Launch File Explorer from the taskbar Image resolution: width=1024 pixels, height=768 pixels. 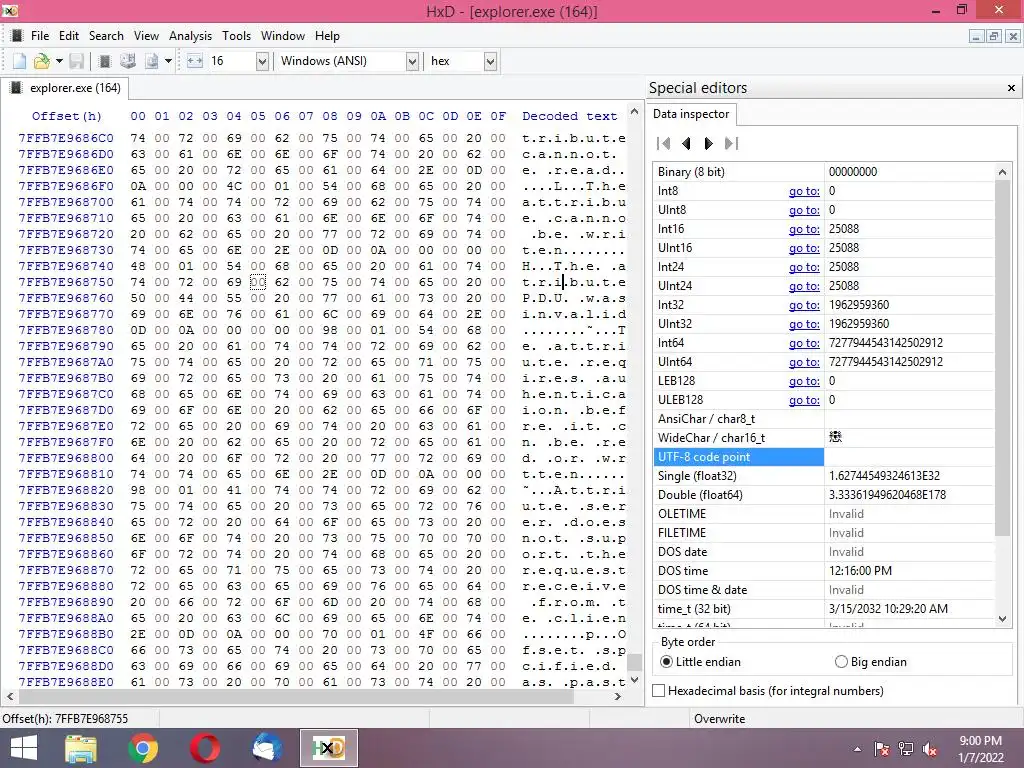81,748
